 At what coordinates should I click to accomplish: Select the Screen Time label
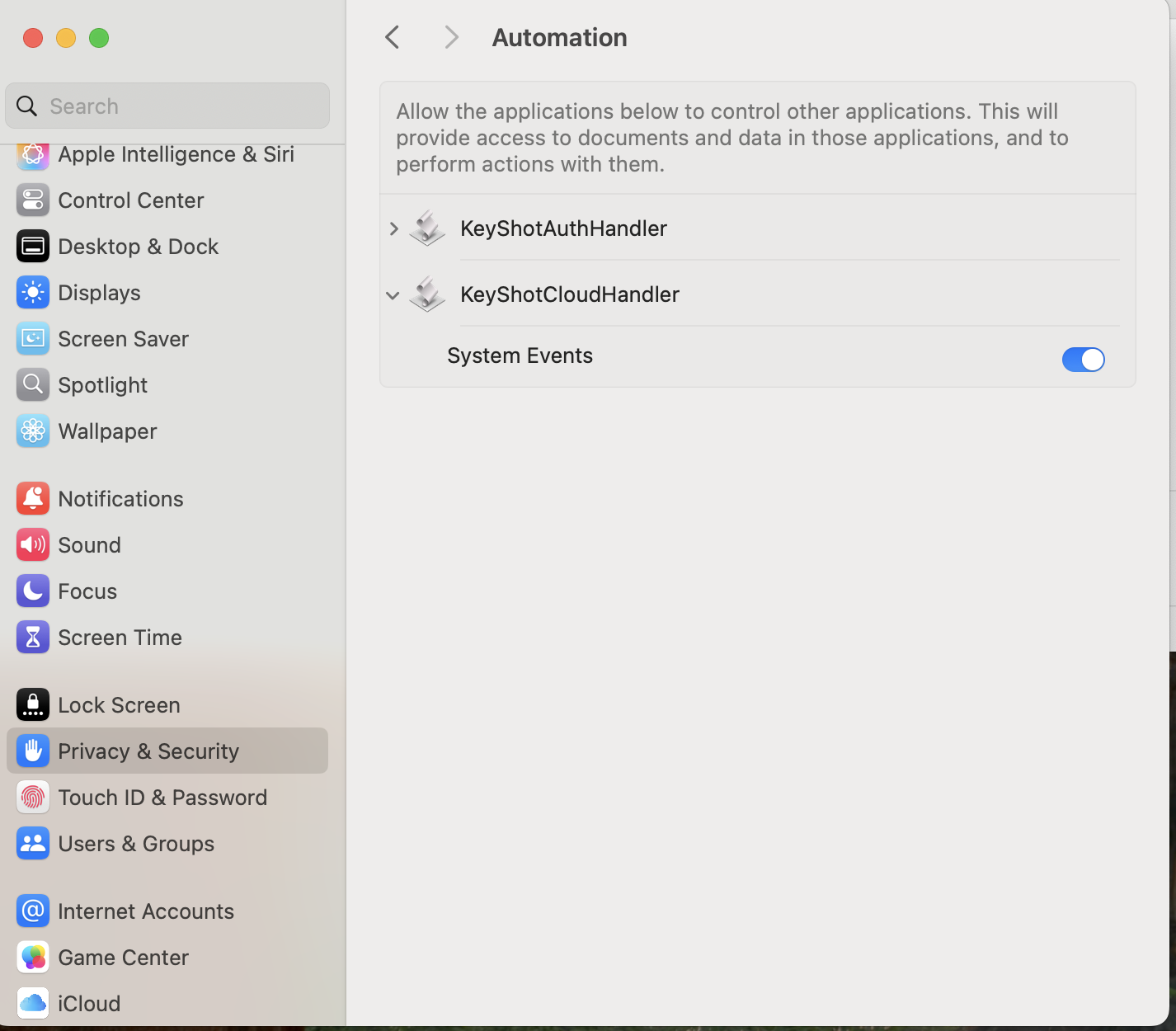[x=120, y=638]
